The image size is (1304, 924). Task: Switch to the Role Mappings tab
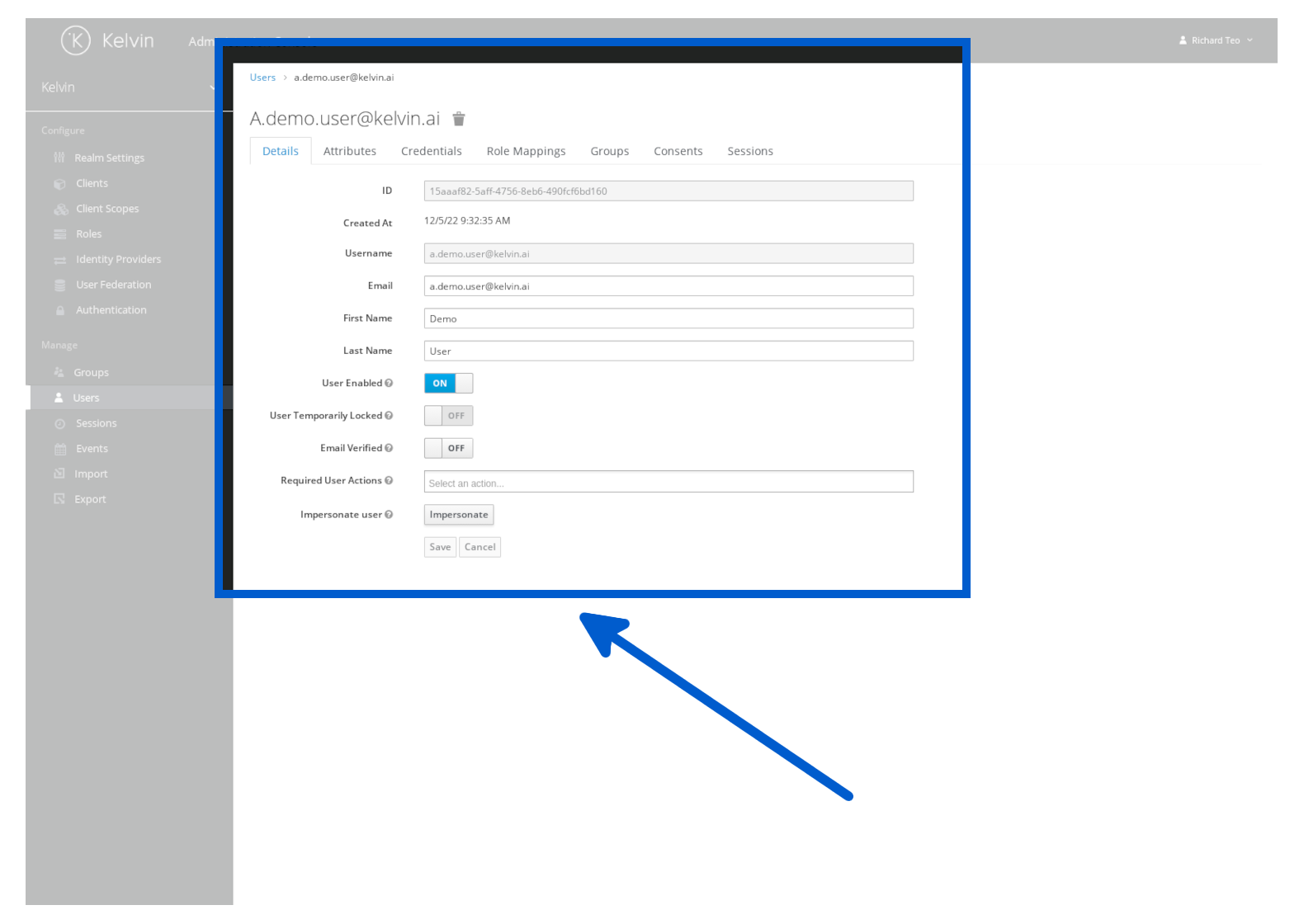coord(526,151)
